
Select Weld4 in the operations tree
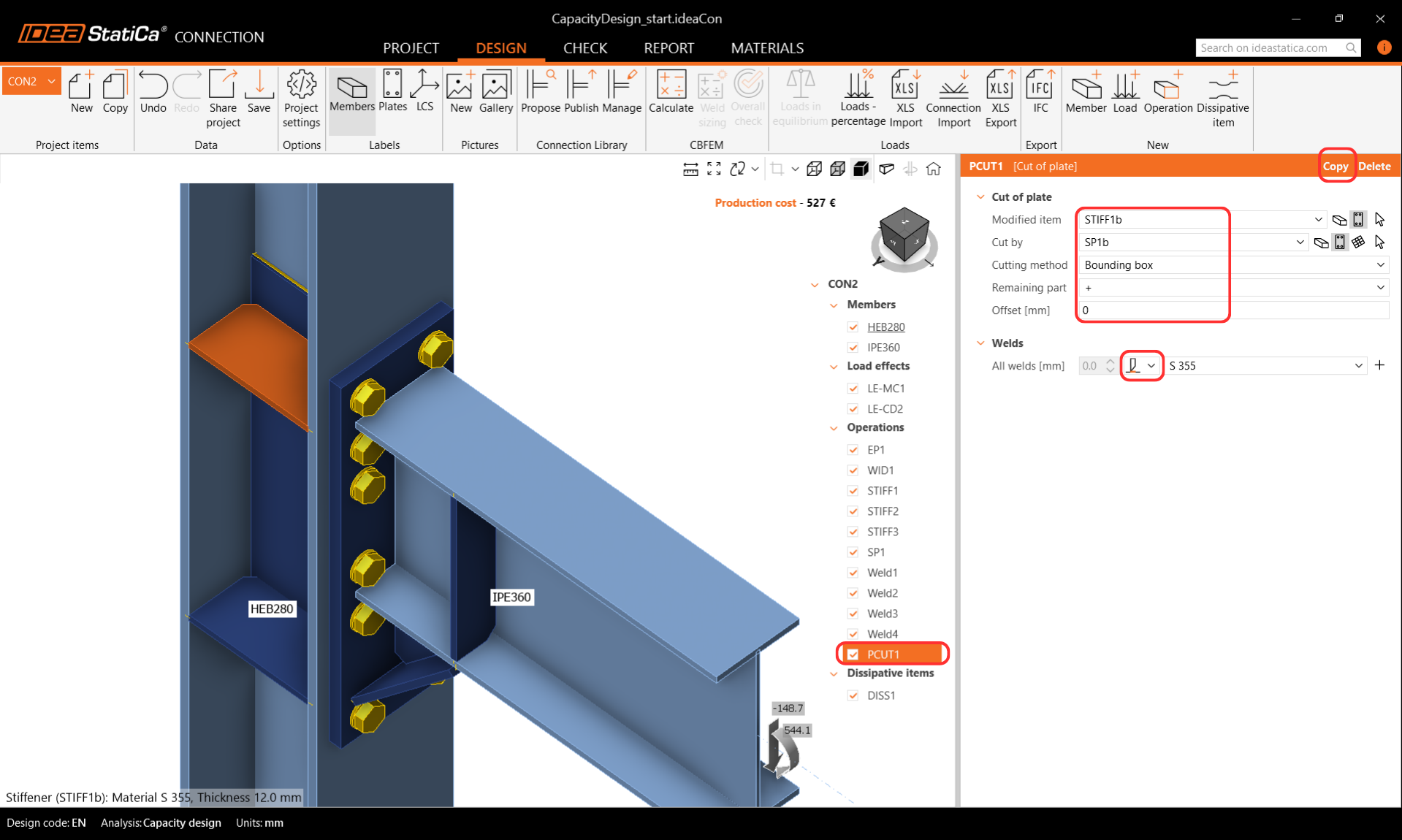tap(882, 633)
